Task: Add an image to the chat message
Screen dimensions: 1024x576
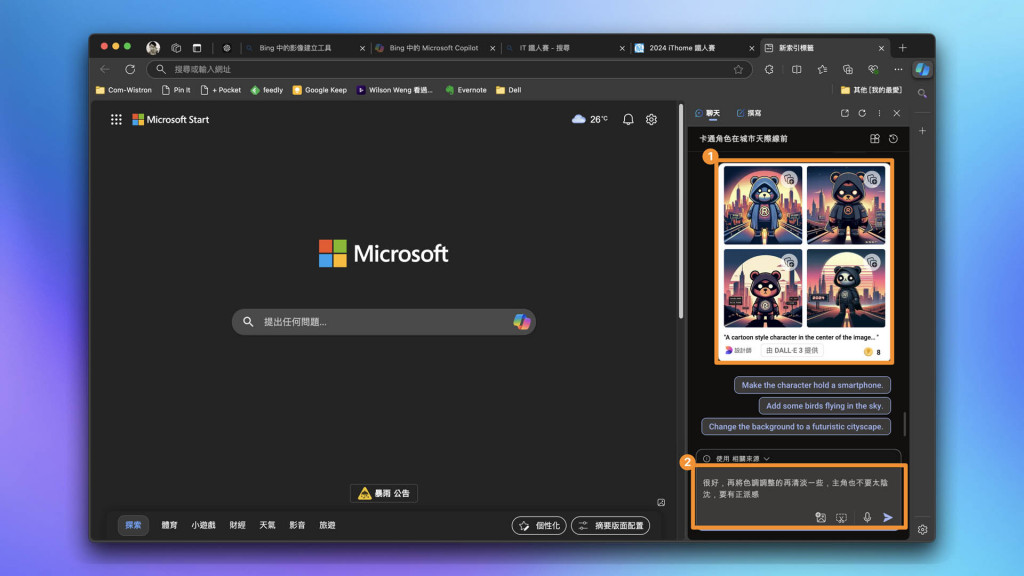Action: (x=821, y=517)
